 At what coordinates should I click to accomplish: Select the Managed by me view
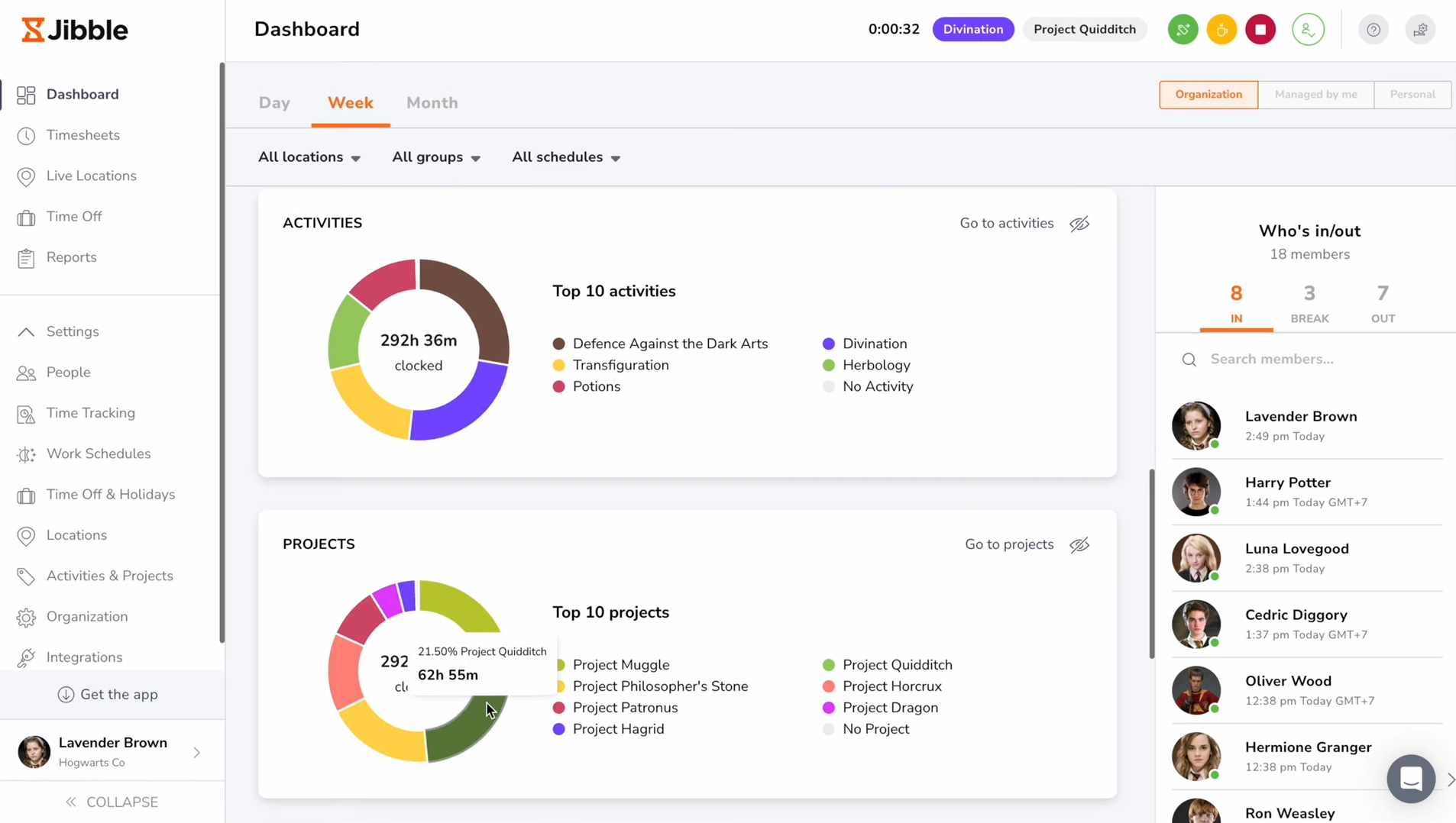coord(1315,95)
